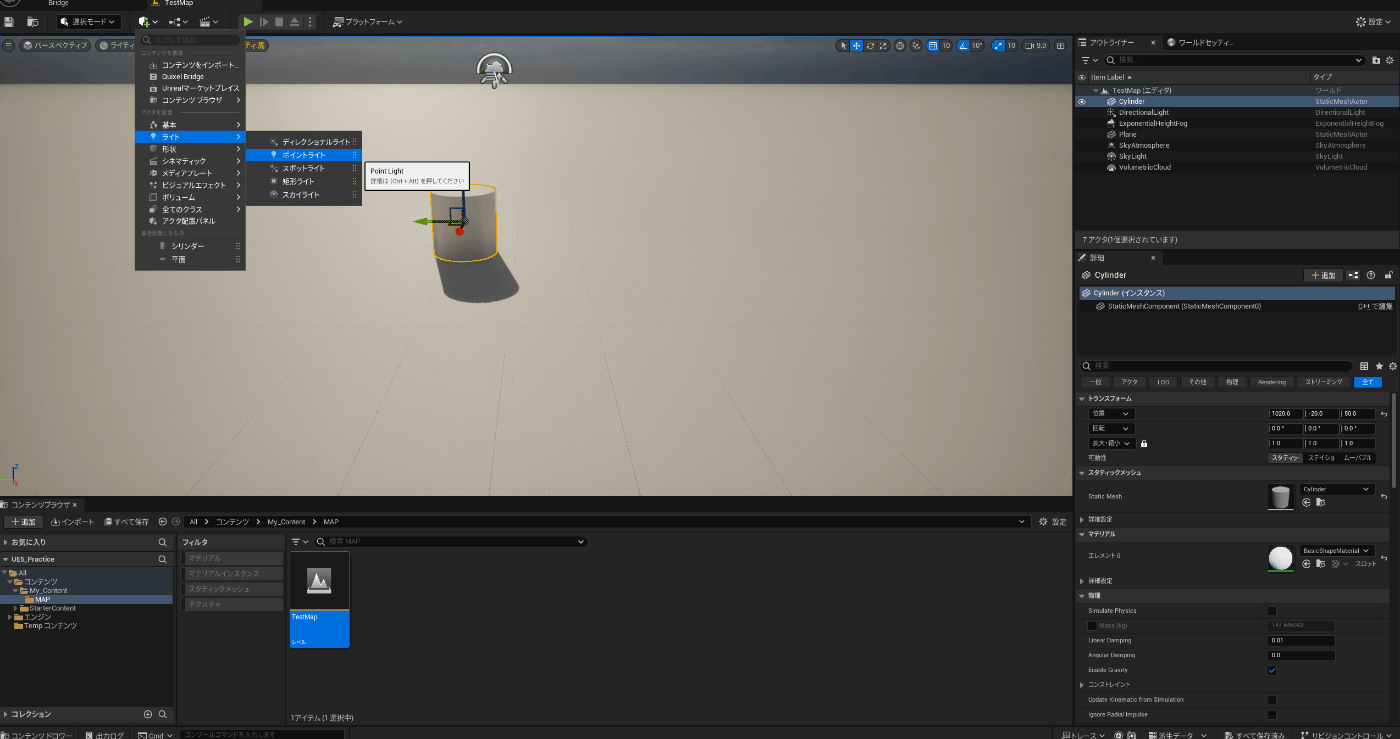Activate the Rotate gizmo tool
The image size is (1400, 739).
[x=870, y=45]
